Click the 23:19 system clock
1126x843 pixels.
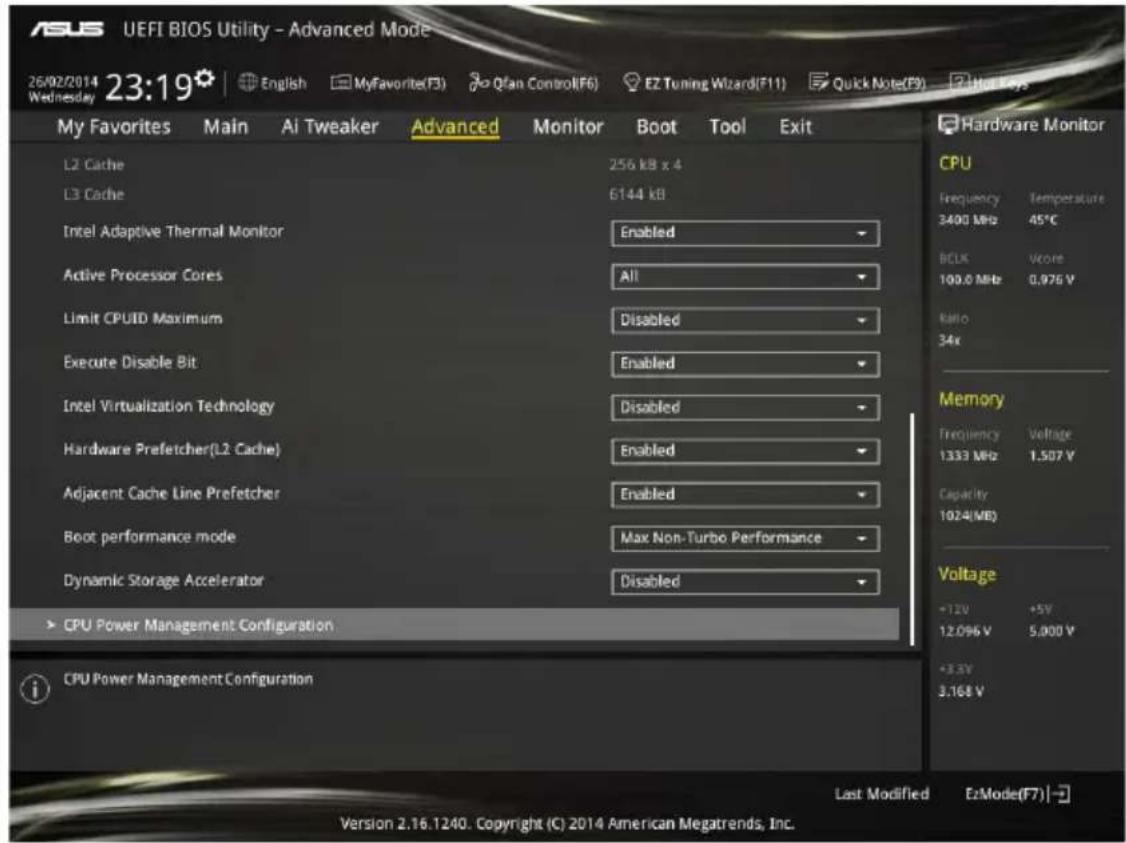149,88
